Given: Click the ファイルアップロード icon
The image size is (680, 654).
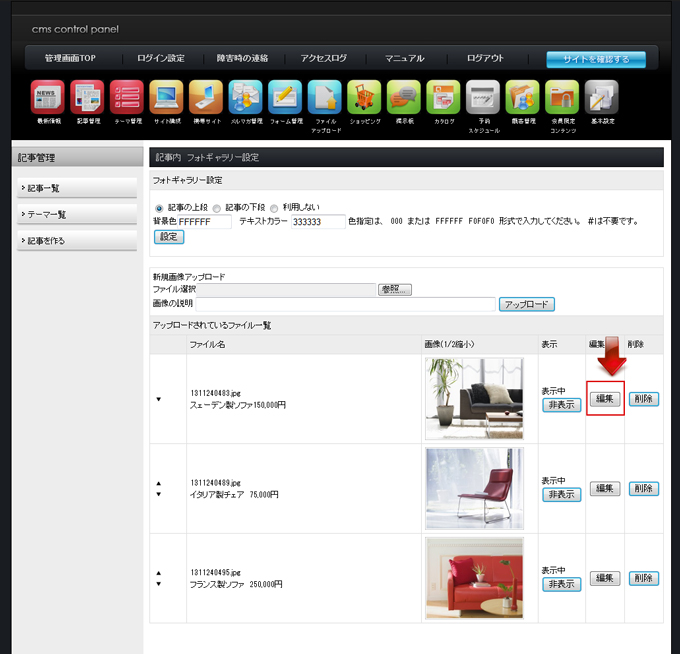Looking at the screenshot, I should [x=324, y=98].
